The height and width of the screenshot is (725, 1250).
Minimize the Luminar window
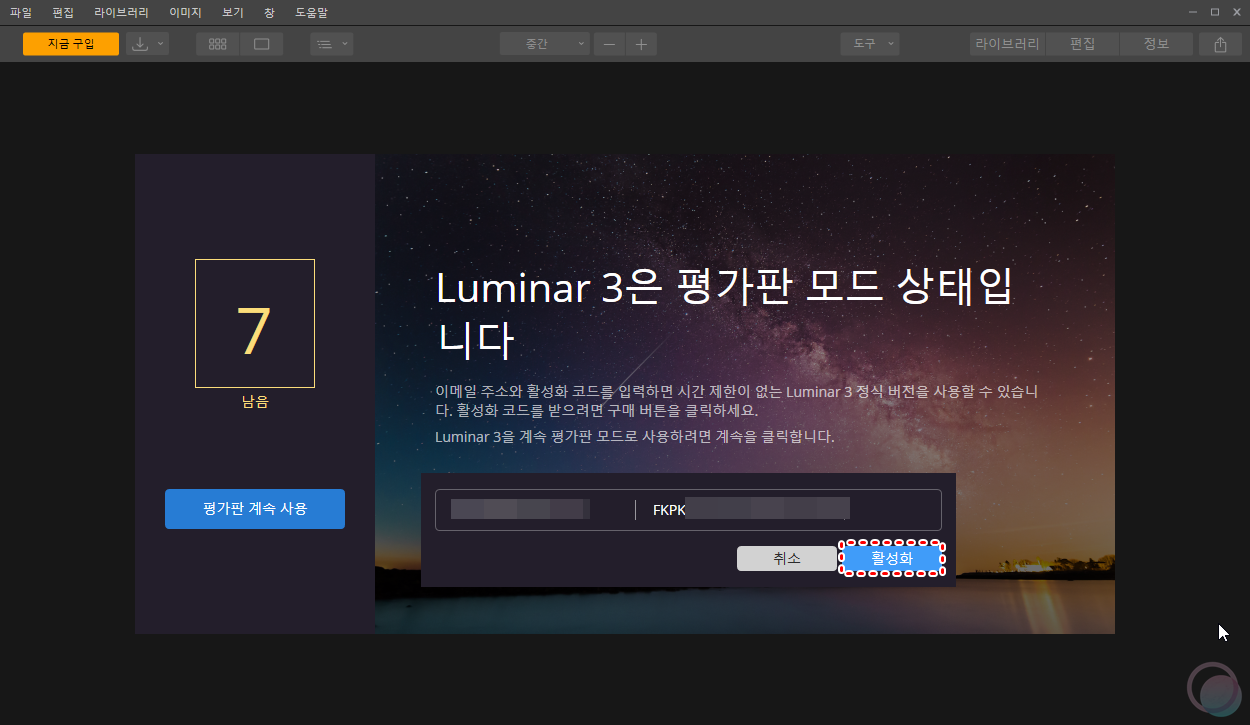(1193, 12)
